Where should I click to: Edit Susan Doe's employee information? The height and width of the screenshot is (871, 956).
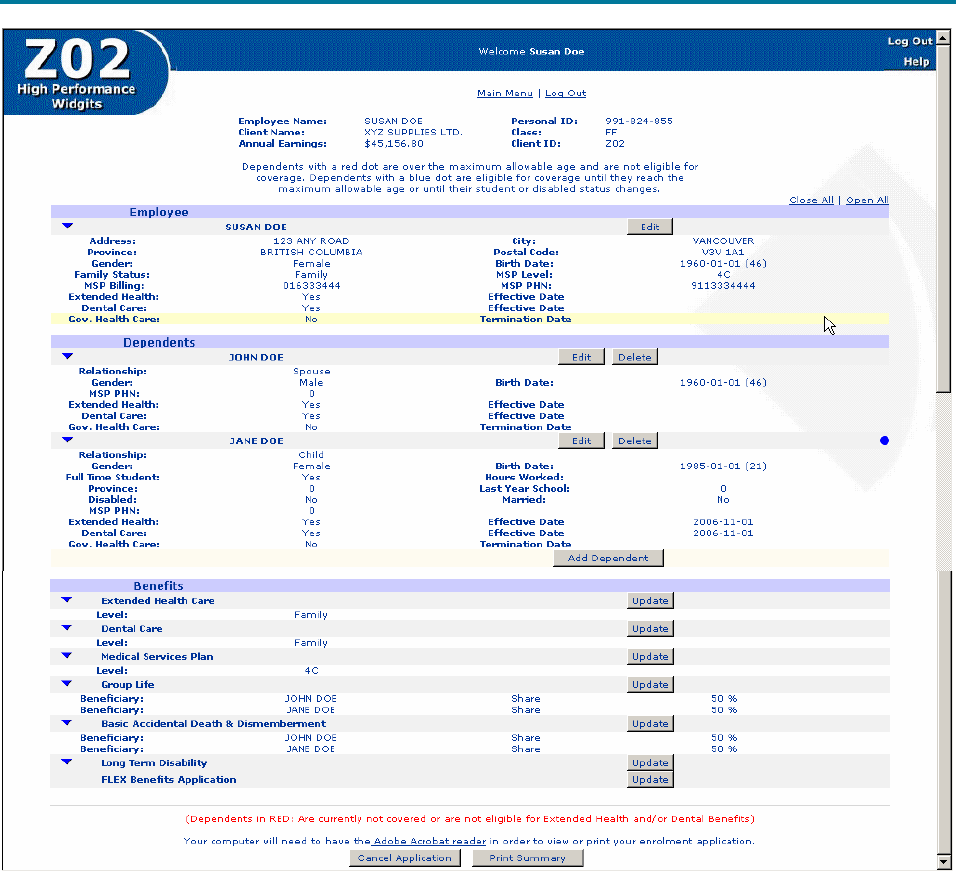click(x=650, y=227)
